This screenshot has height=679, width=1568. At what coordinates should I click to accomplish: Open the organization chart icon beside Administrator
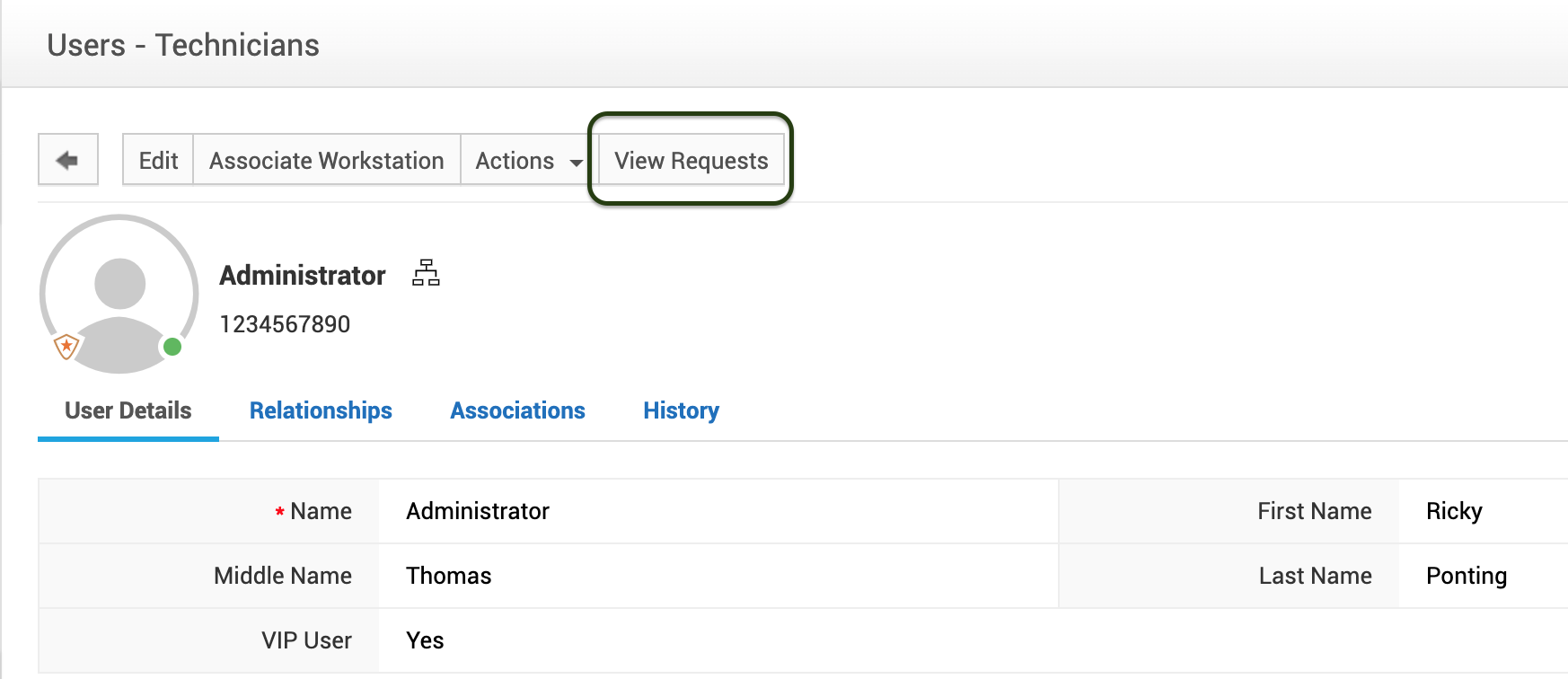click(x=426, y=273)
